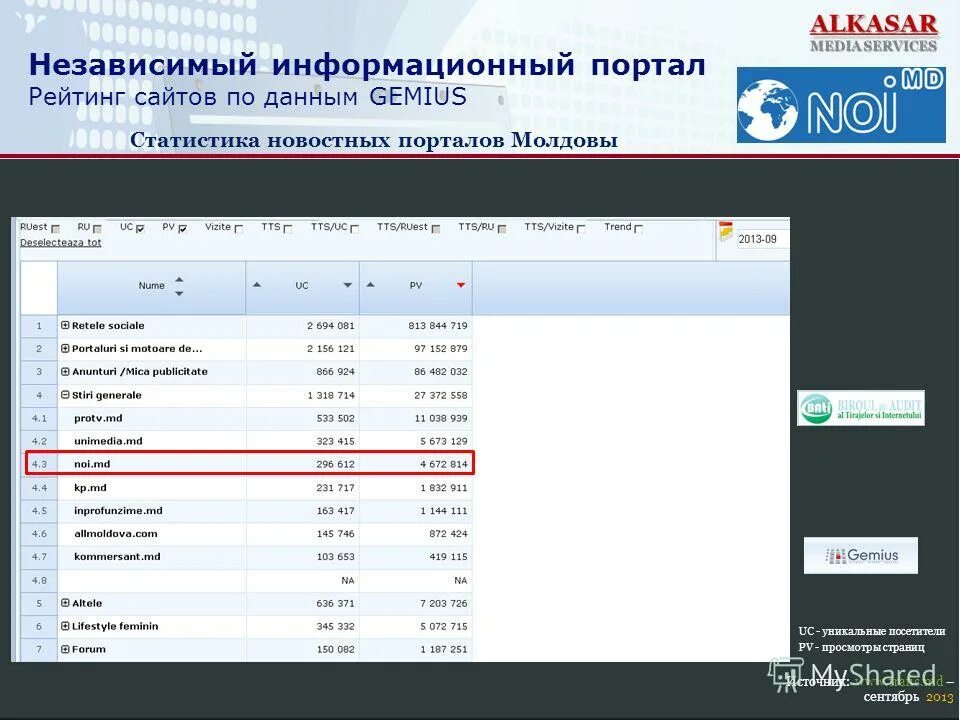Enable the Trend checkbox
The height and width of the screenshot is (720, 960).
point(638,227)
